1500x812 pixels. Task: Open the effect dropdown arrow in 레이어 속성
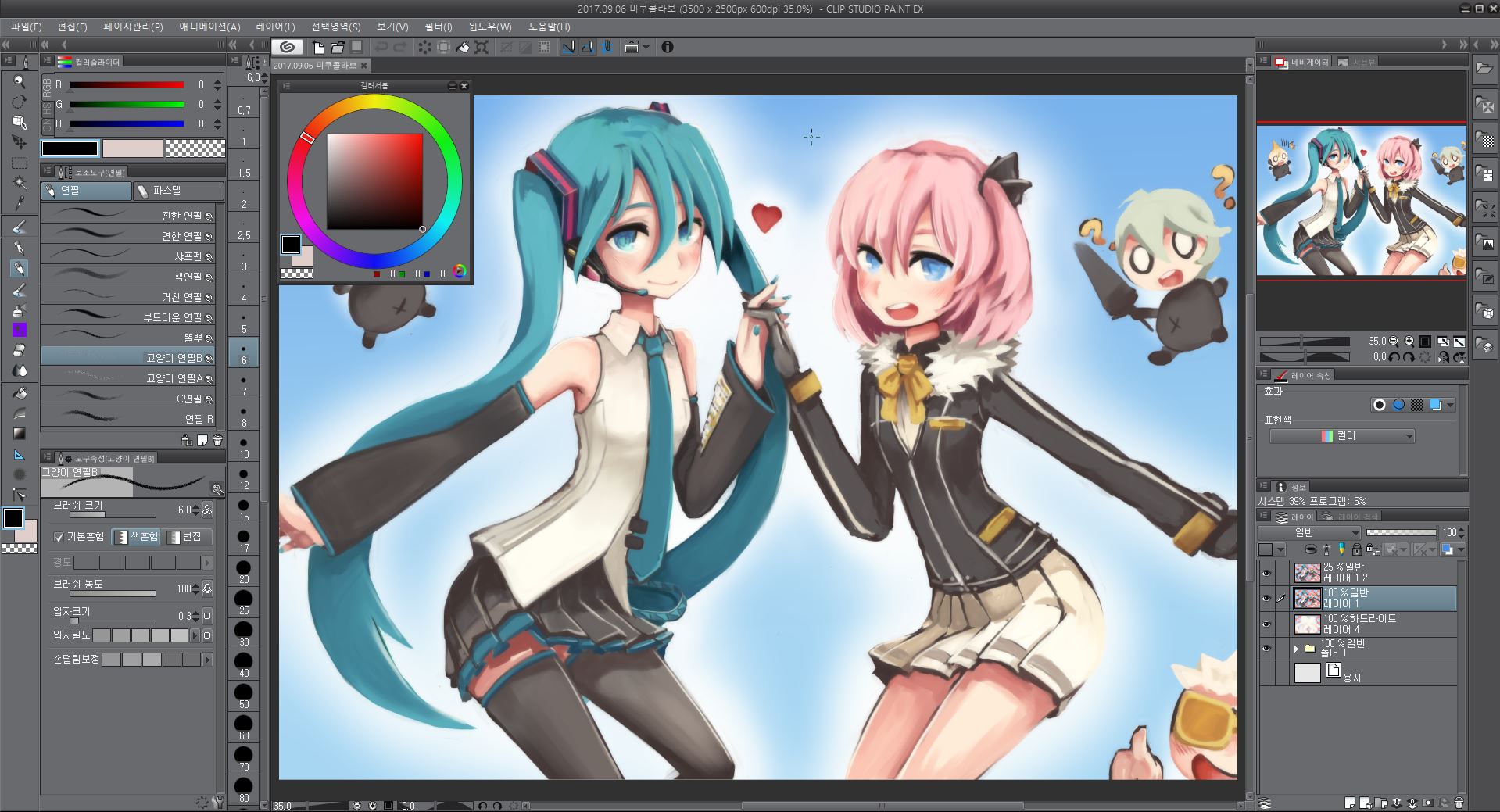(1451, 405)
